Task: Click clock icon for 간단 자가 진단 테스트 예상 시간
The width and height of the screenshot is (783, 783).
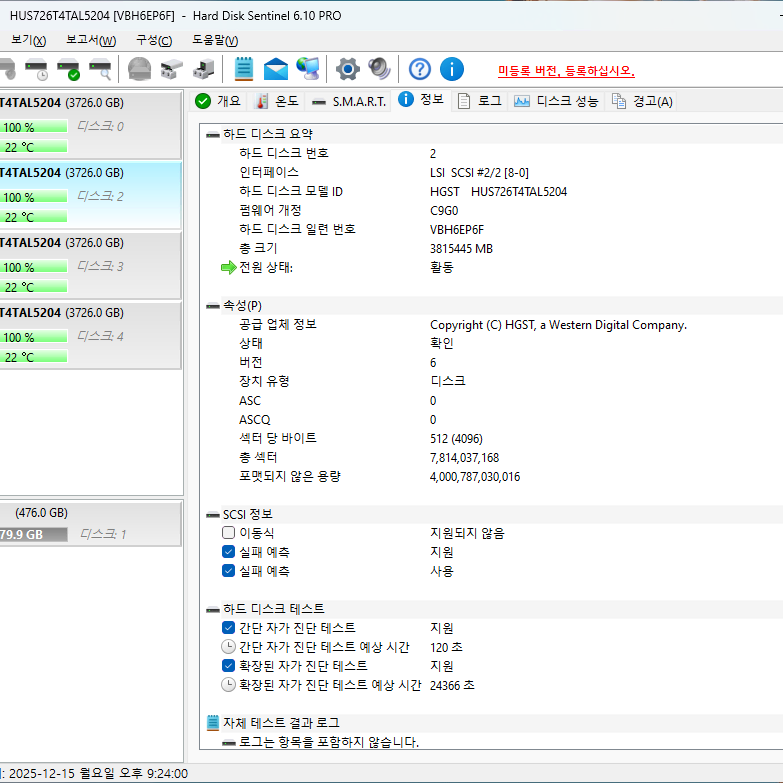Action: (x=228, y=647)
